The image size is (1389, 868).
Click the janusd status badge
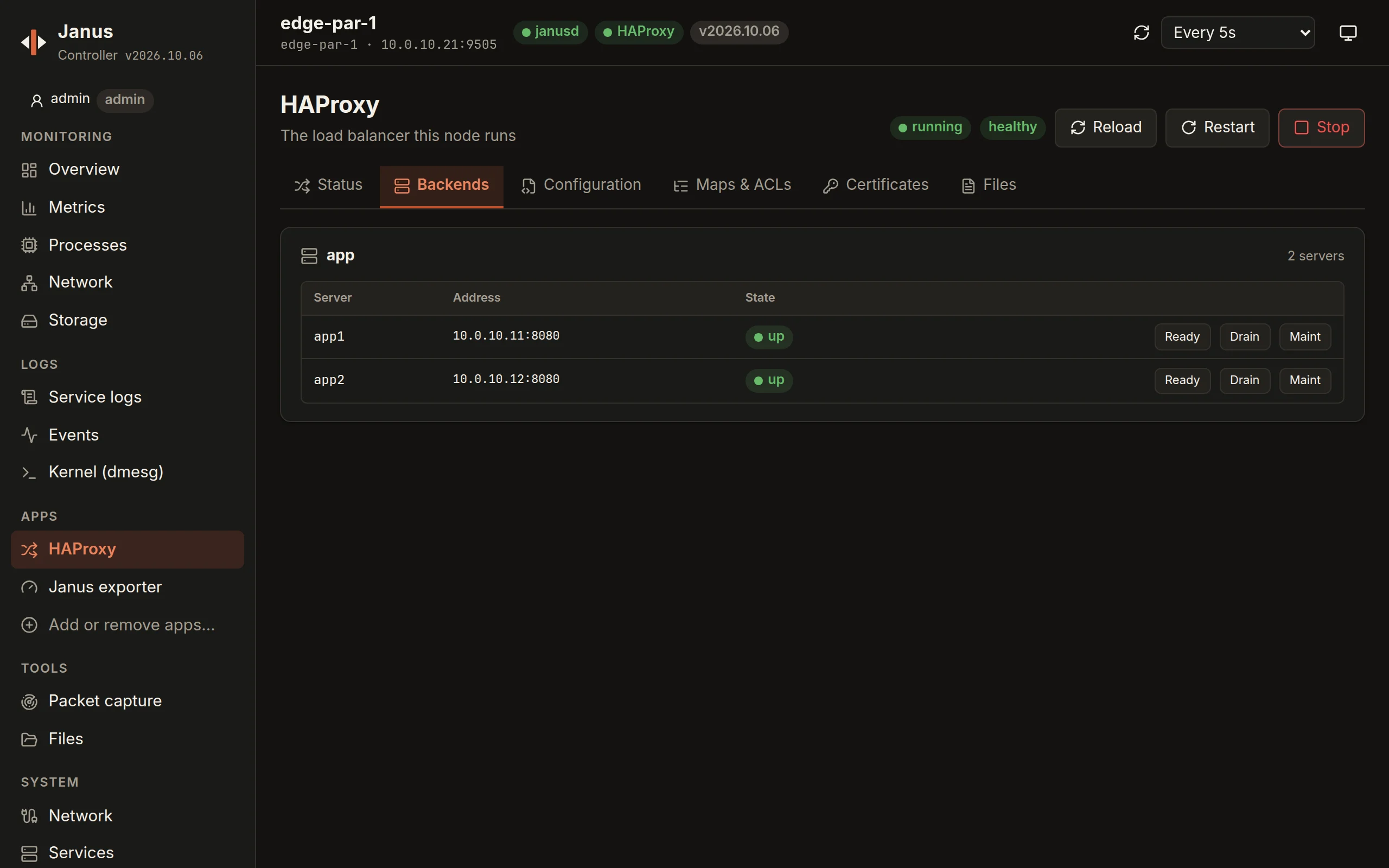coord(550,31)
